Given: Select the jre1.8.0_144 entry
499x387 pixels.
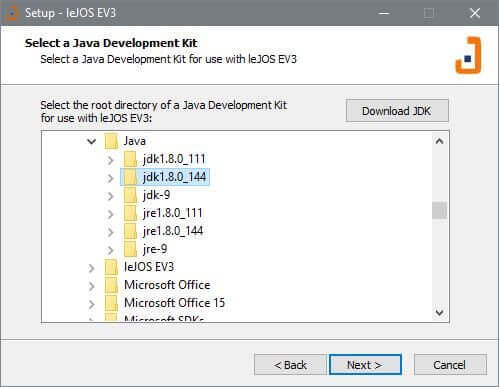Looking at the screenshot, I should point(173,231).
